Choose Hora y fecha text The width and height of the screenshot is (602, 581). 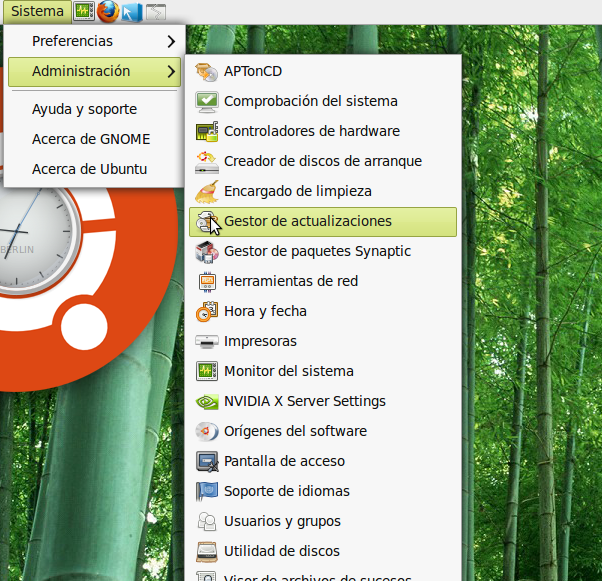pyautogui.click(x=265, y=311)
